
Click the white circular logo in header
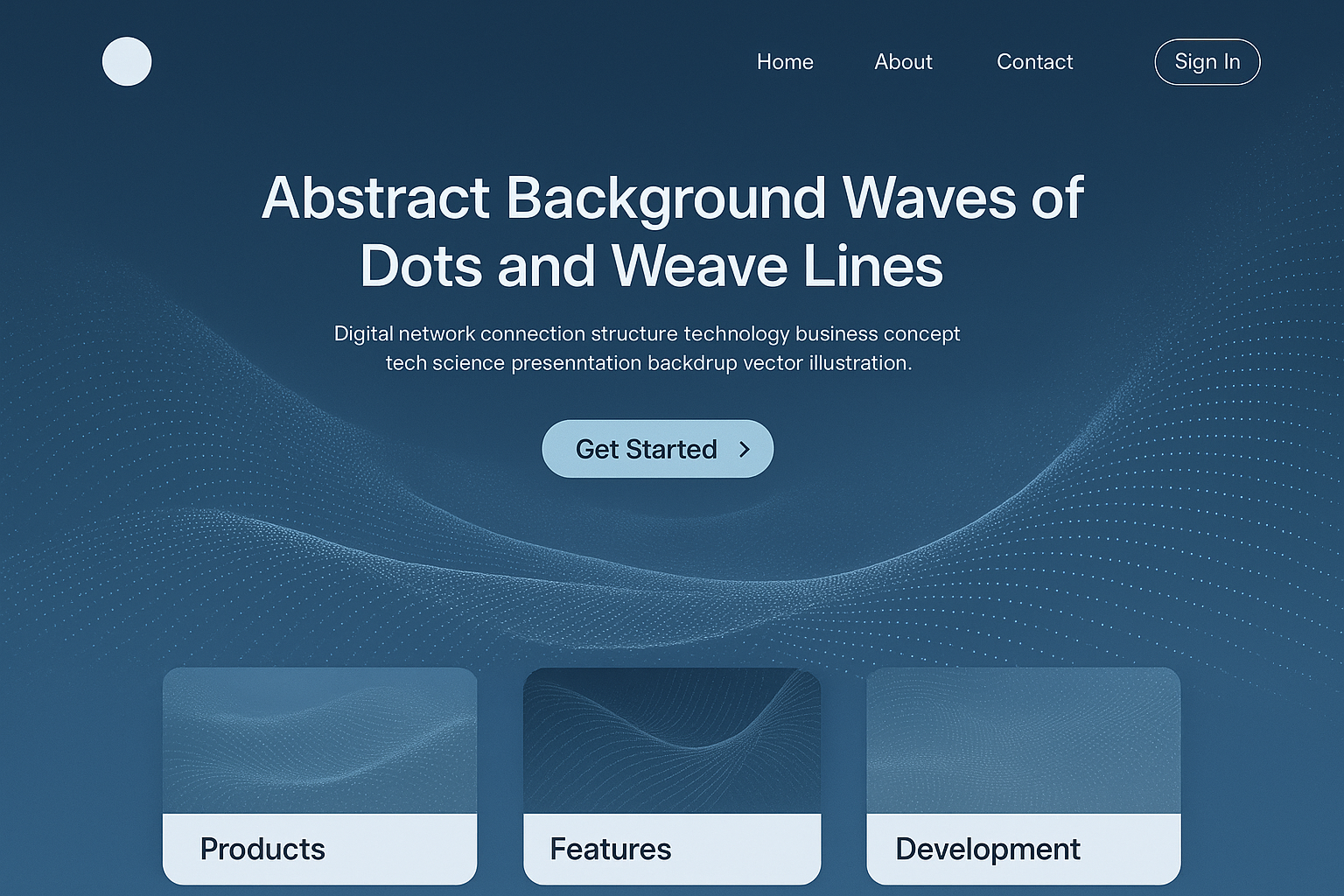click(x=127, y=61)
